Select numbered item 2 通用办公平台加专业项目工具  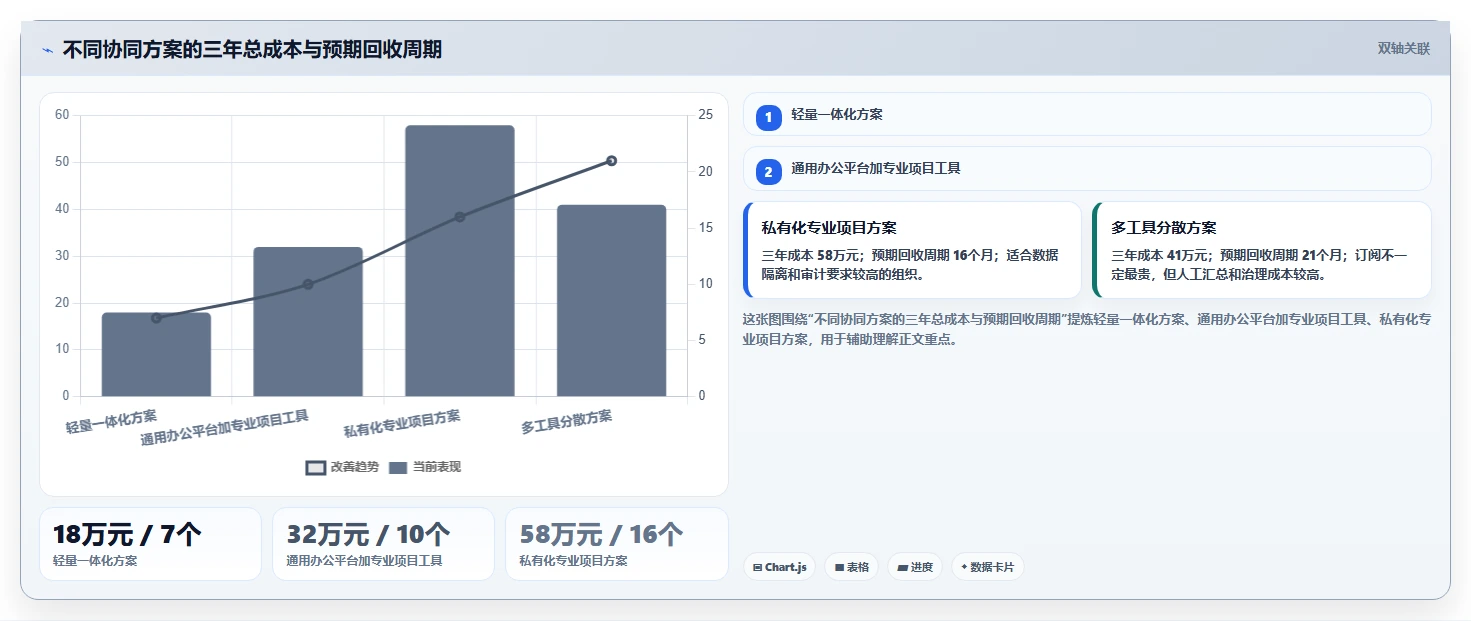point(1087,169)
